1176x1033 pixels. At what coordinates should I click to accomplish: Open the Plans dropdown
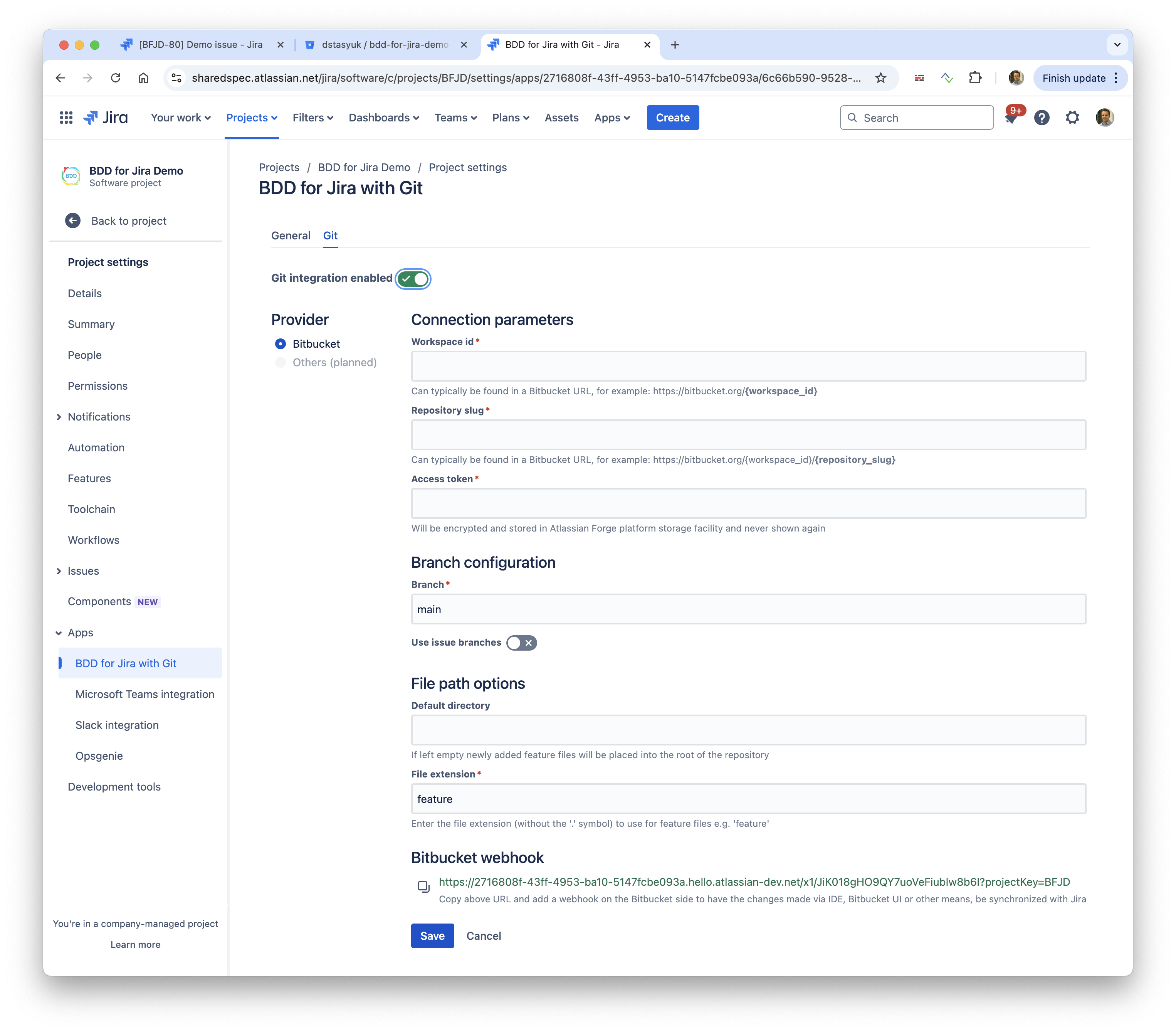tap(511, 118)
